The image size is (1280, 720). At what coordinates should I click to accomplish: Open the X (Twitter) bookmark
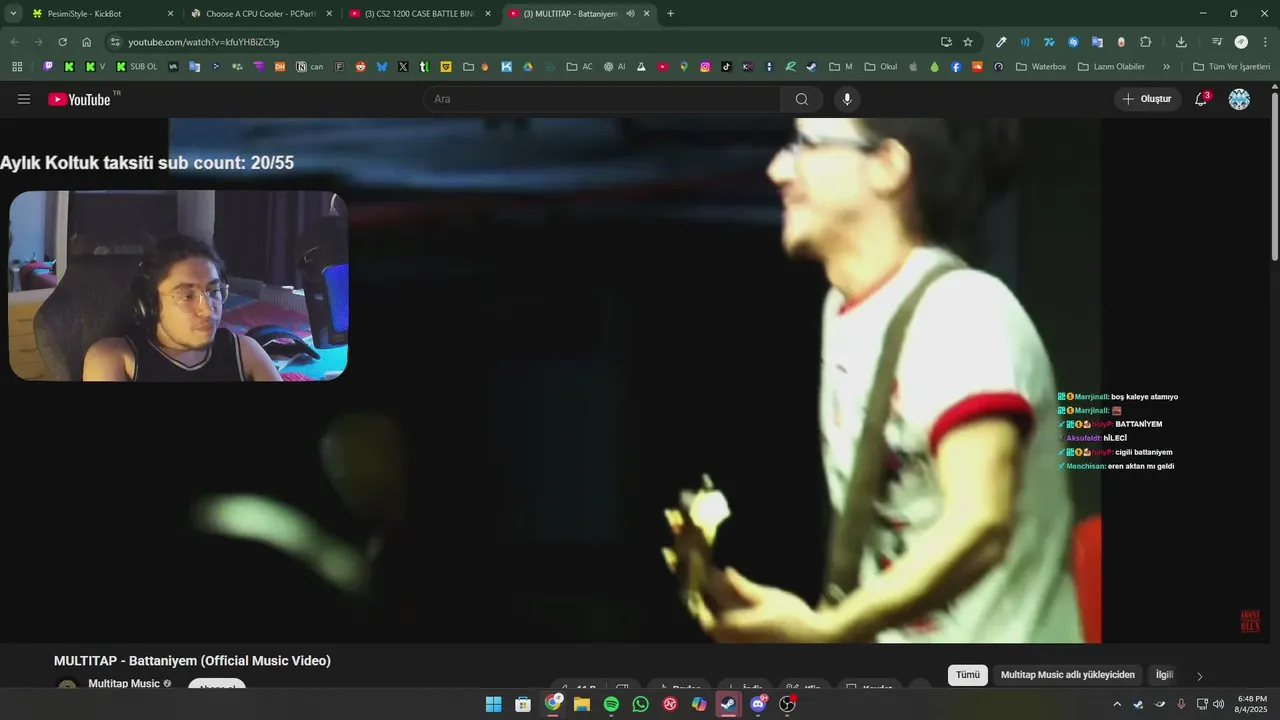[403, 67]
